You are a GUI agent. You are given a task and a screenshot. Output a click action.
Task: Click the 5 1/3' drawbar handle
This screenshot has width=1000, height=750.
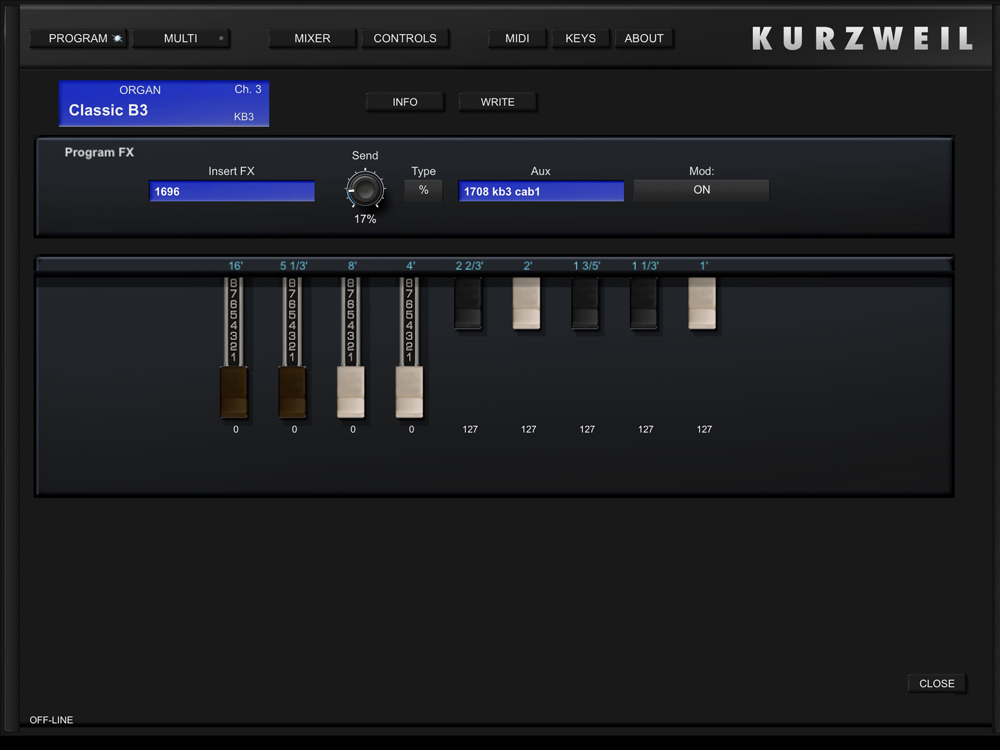coord(293,392)
